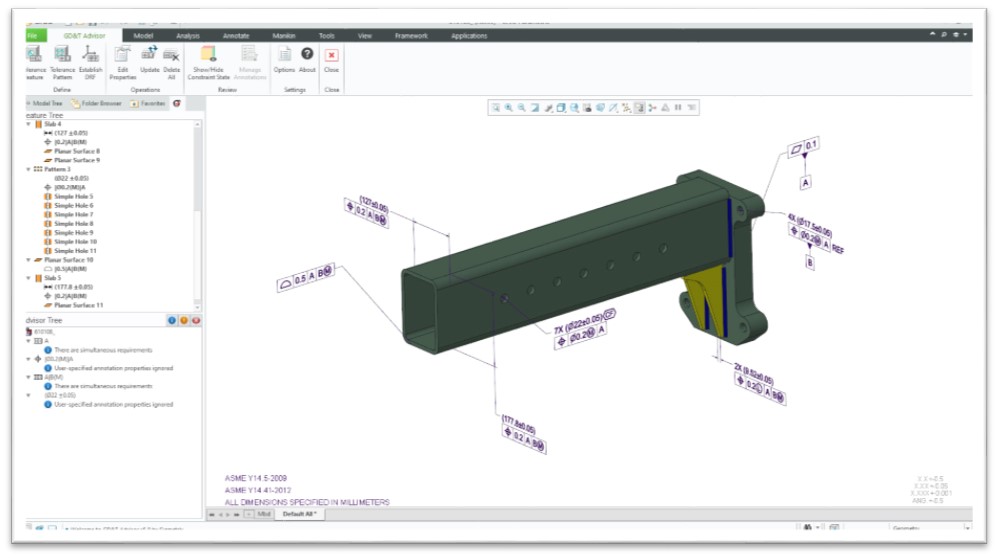Open the Framework ribbon tab

tap(411, 36)
